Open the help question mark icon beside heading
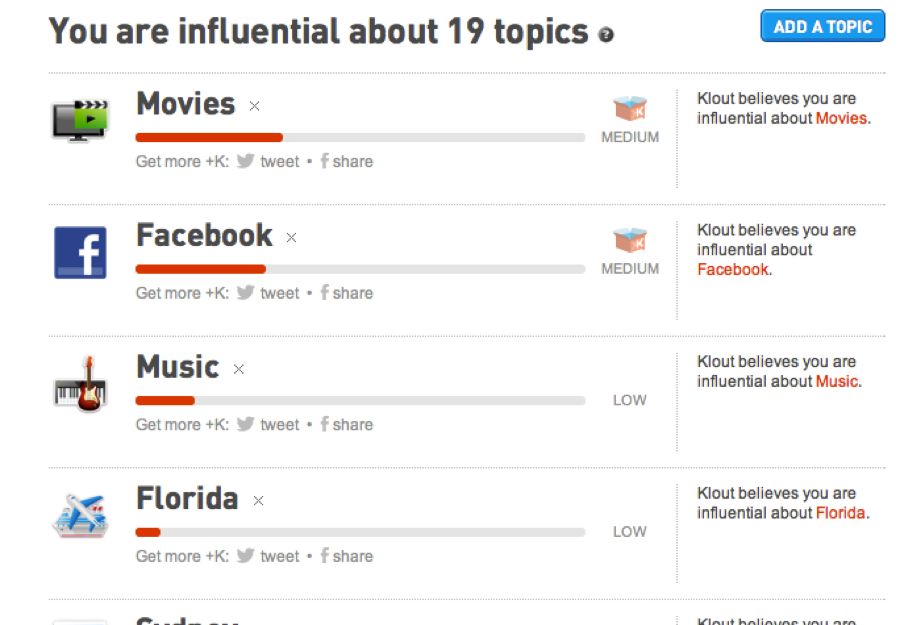 (606, 35)
